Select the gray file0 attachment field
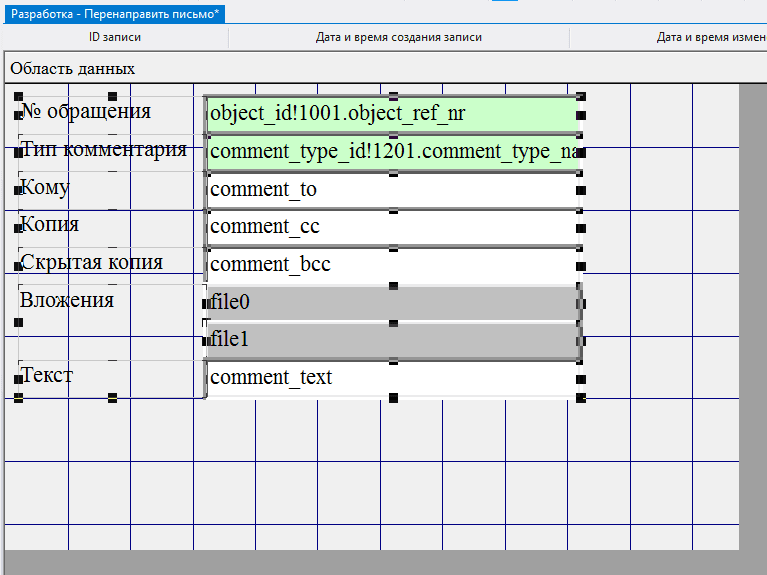767x575 pixels. coord(392,302)
